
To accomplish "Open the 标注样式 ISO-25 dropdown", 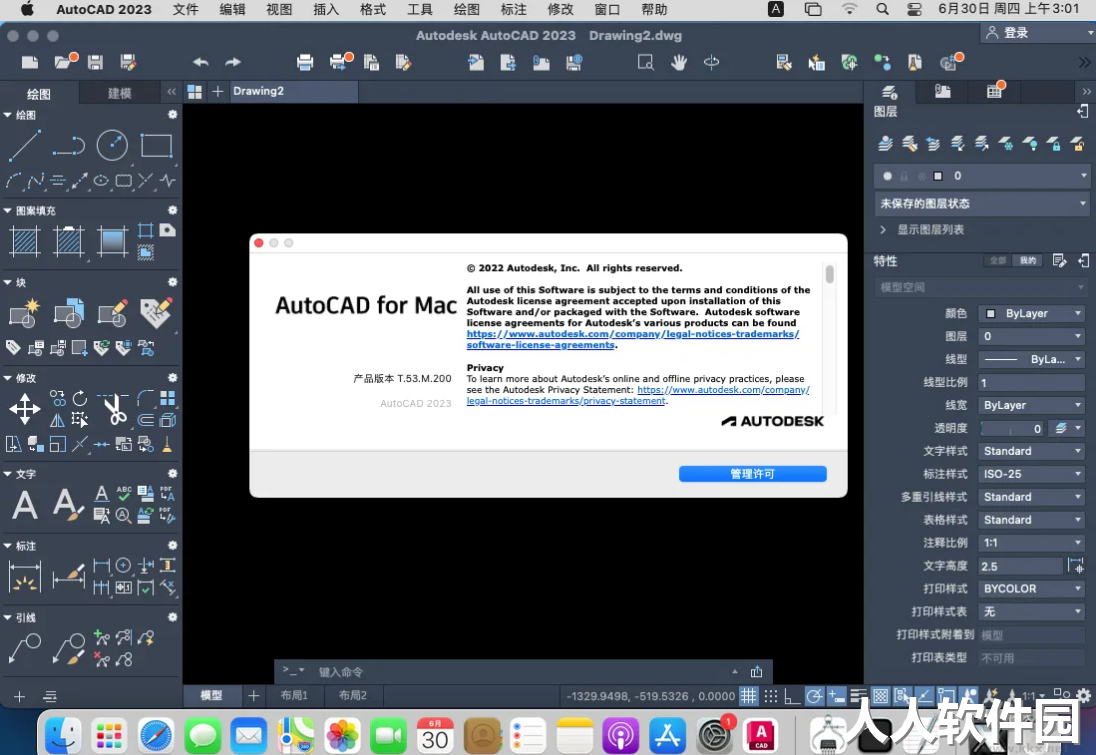I will [x=1032, y=474].
